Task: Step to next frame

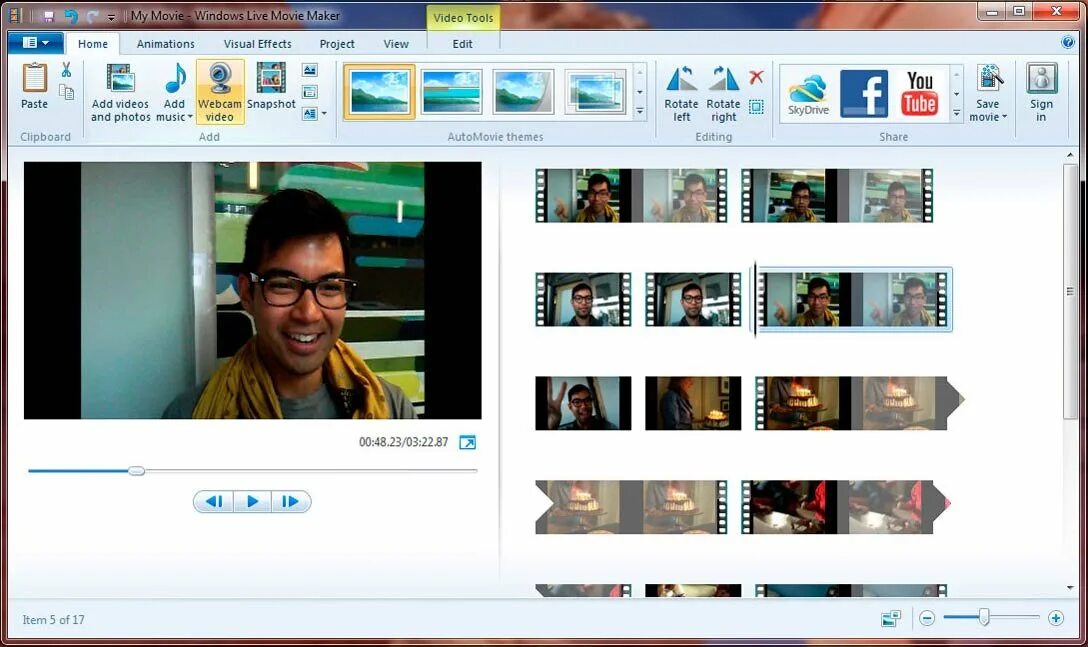Action: tap(291, 501)
